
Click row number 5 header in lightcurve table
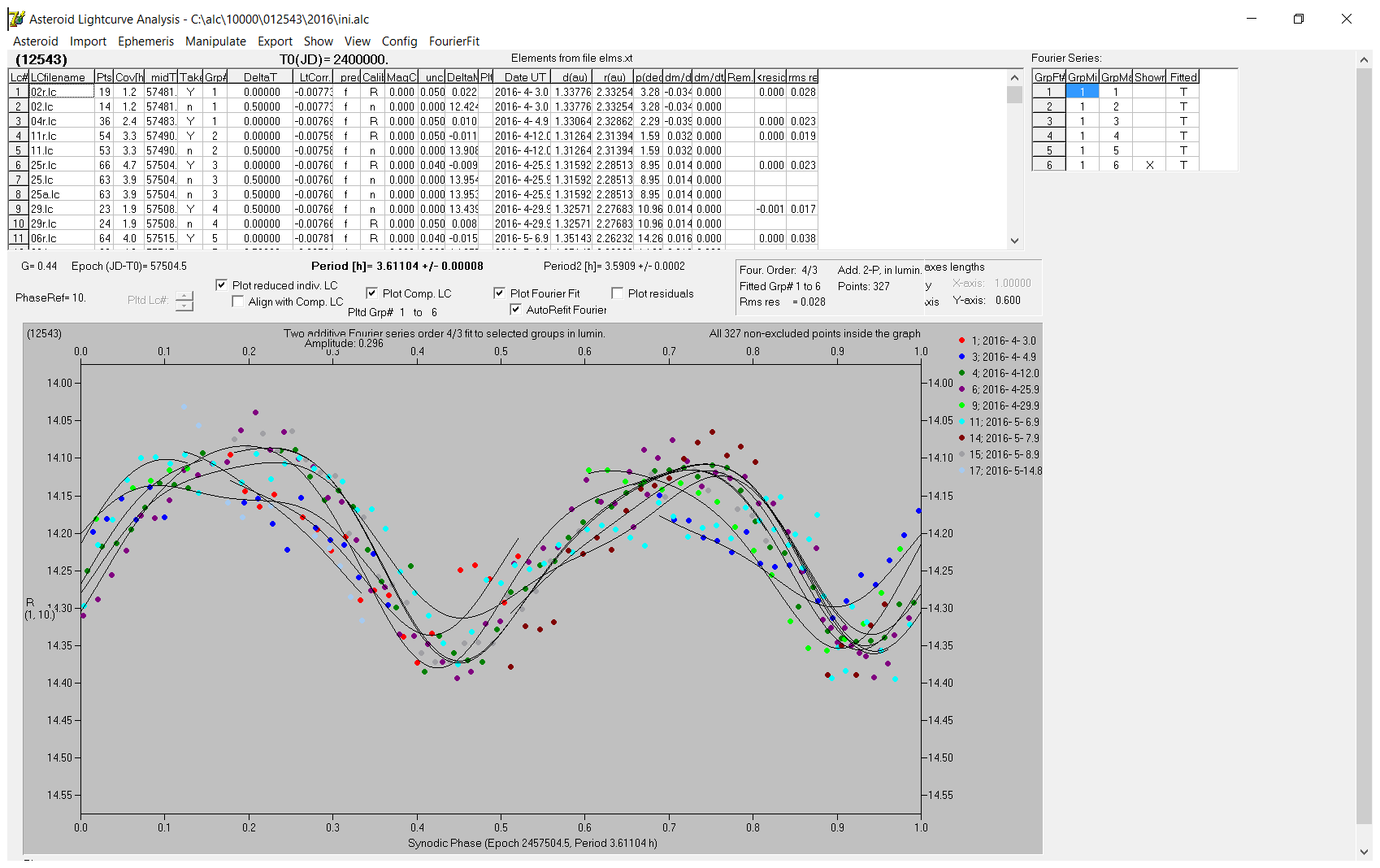(19, 150)
